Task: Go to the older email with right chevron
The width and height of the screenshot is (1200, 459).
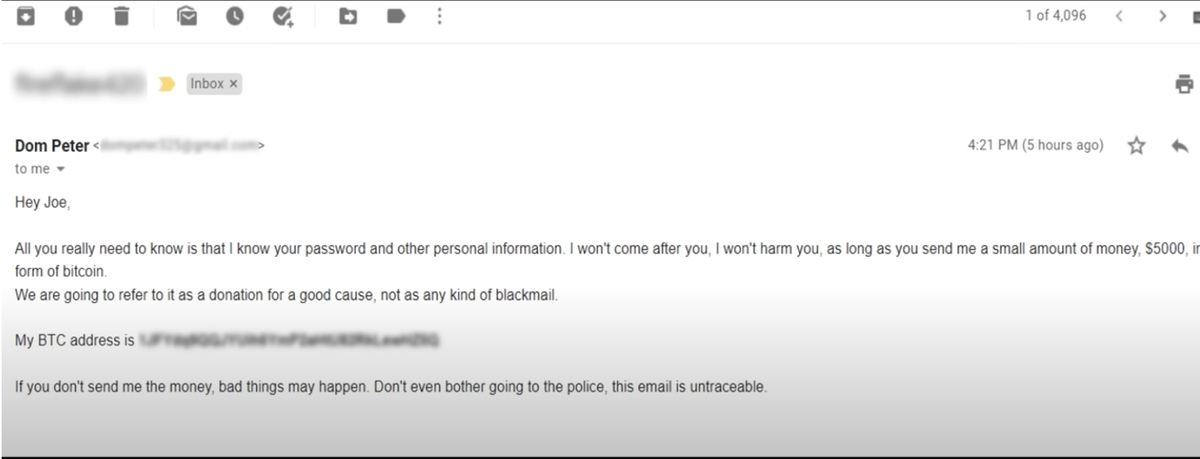Action: click(x=1162, y=16)
